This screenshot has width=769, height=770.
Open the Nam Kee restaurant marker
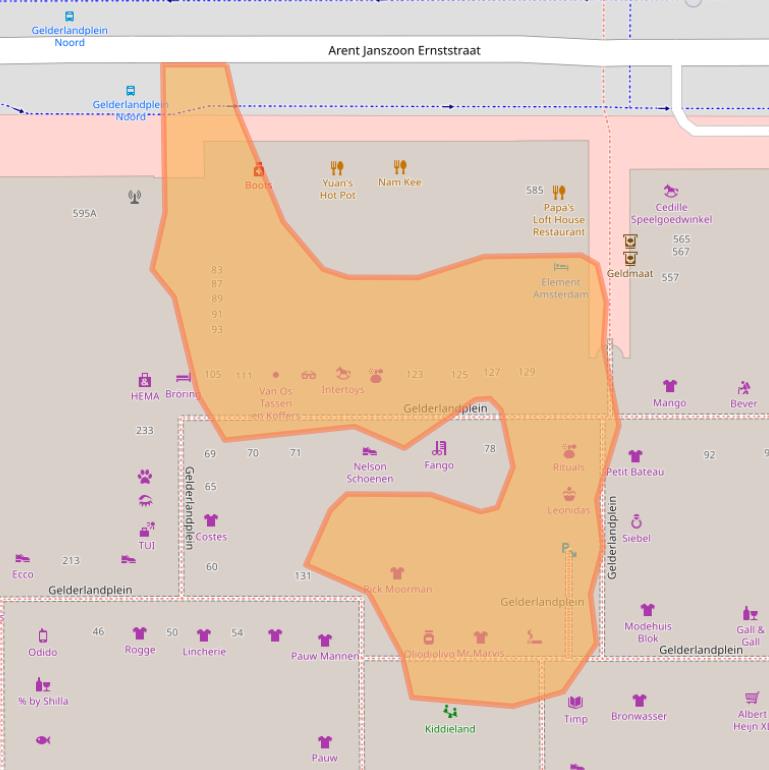coord(400,167)
